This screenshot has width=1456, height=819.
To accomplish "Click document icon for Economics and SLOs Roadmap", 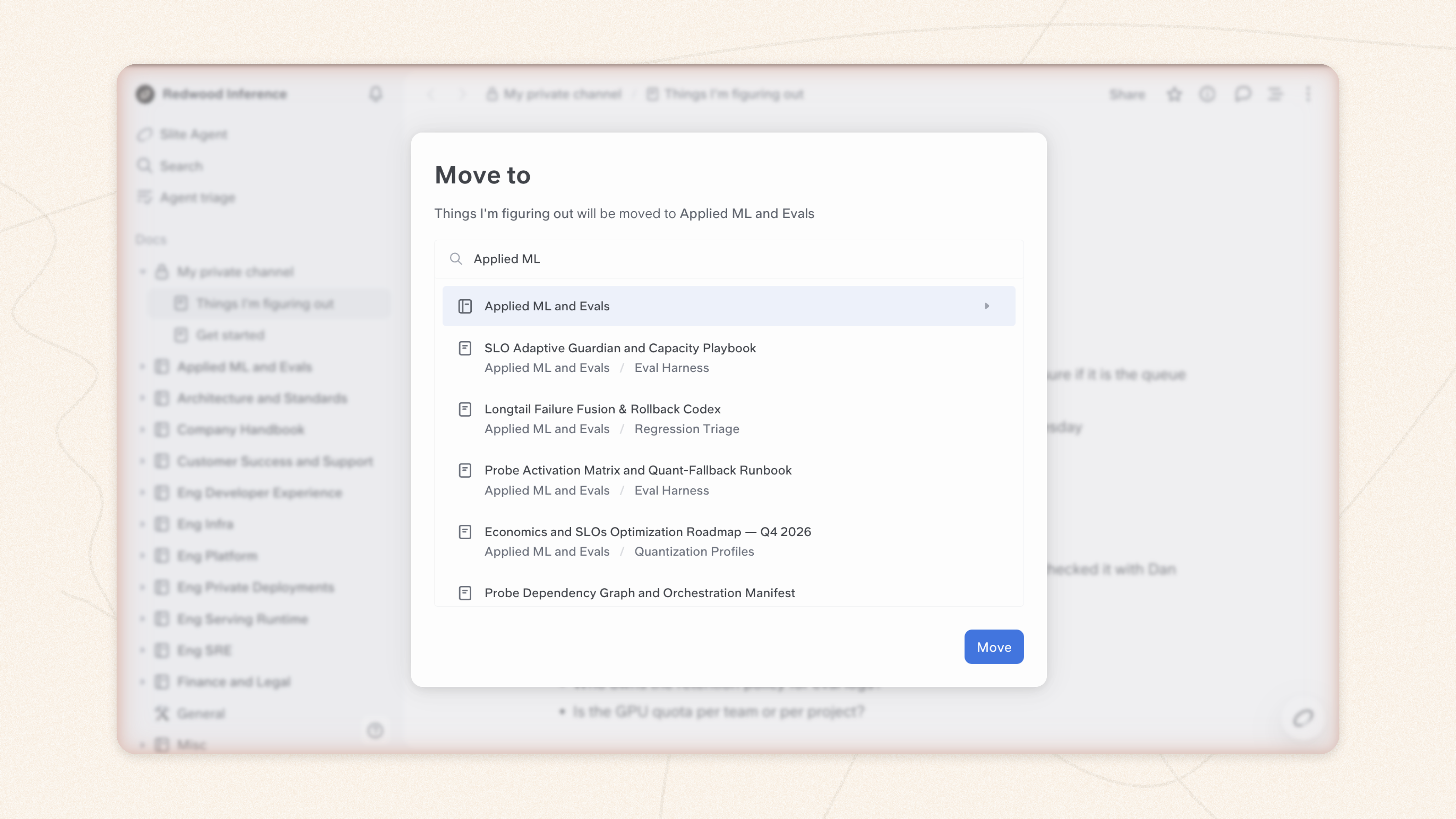I will click(x=465, y=532).
